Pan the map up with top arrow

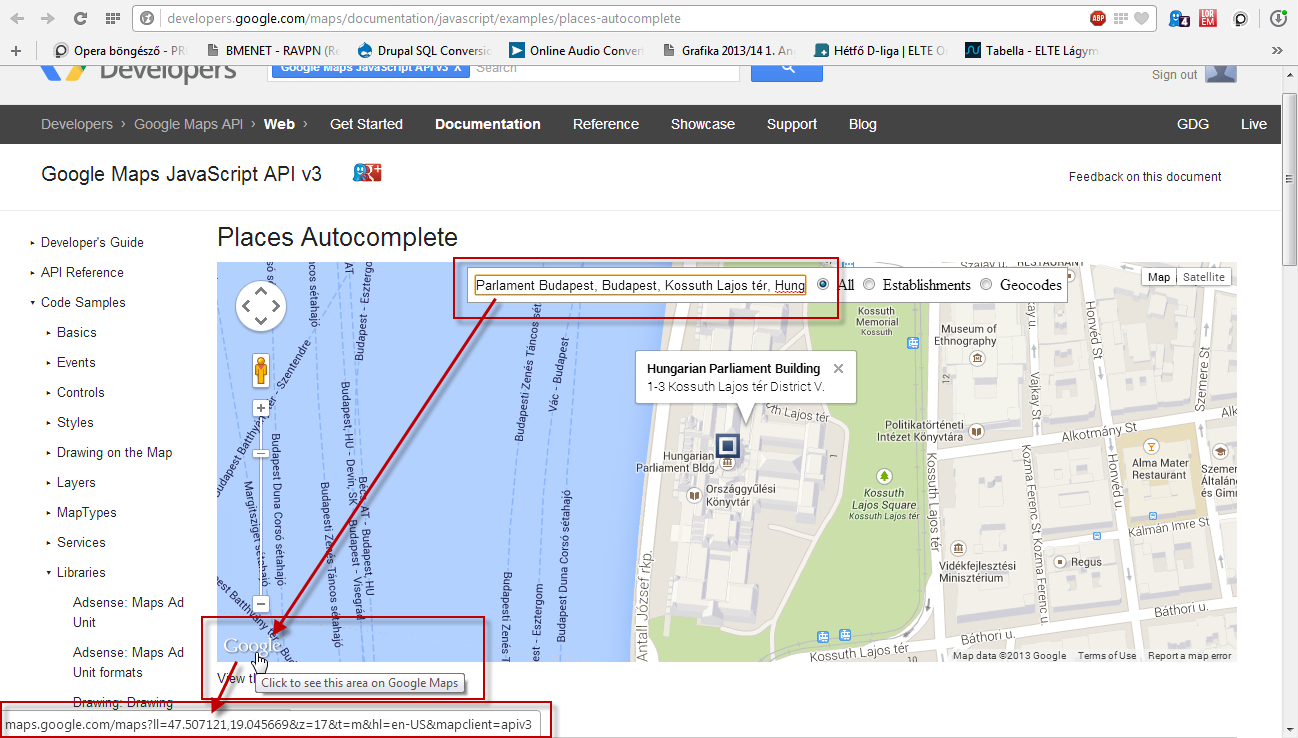(261, 292)
